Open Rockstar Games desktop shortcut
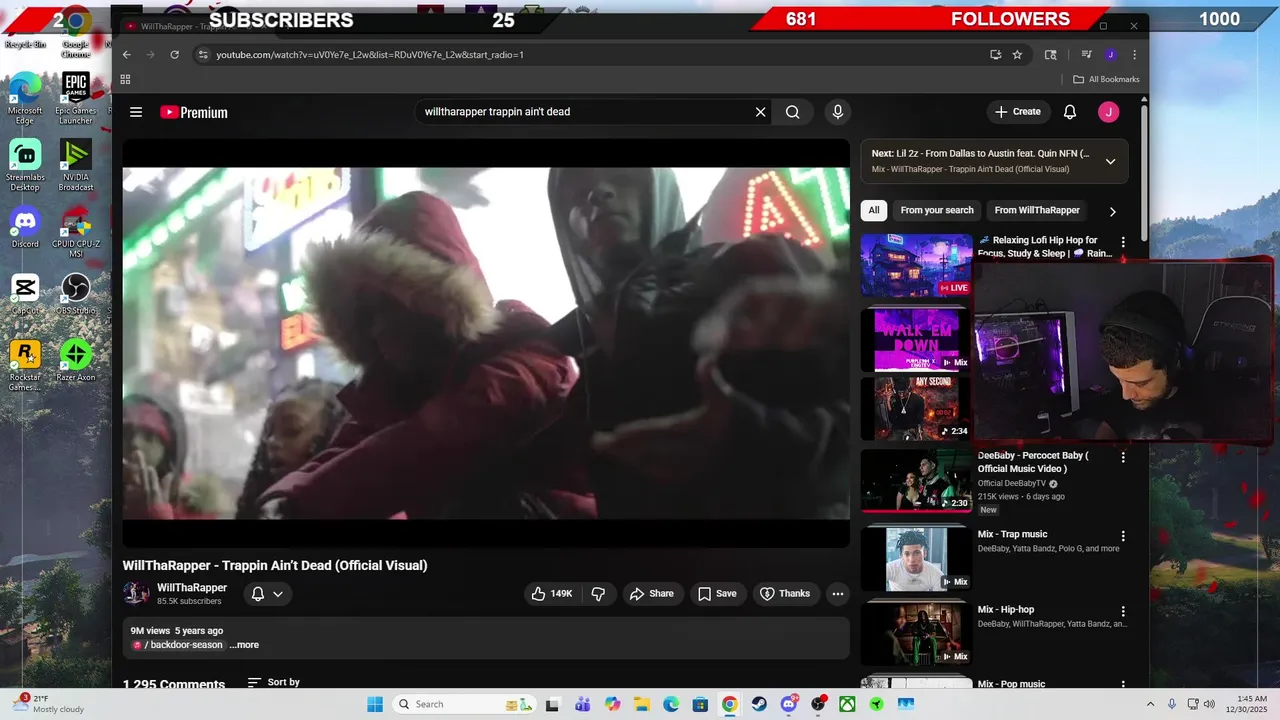1280x720 pixels. click(x=25, y=366)
